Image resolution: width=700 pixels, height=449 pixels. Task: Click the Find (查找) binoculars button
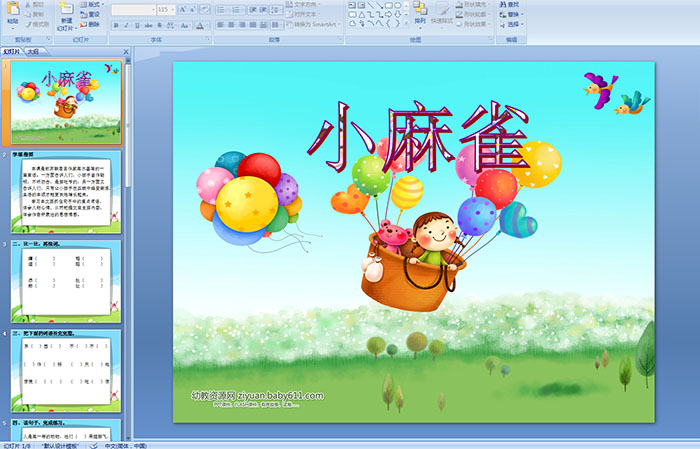click(x=509, y=4)
